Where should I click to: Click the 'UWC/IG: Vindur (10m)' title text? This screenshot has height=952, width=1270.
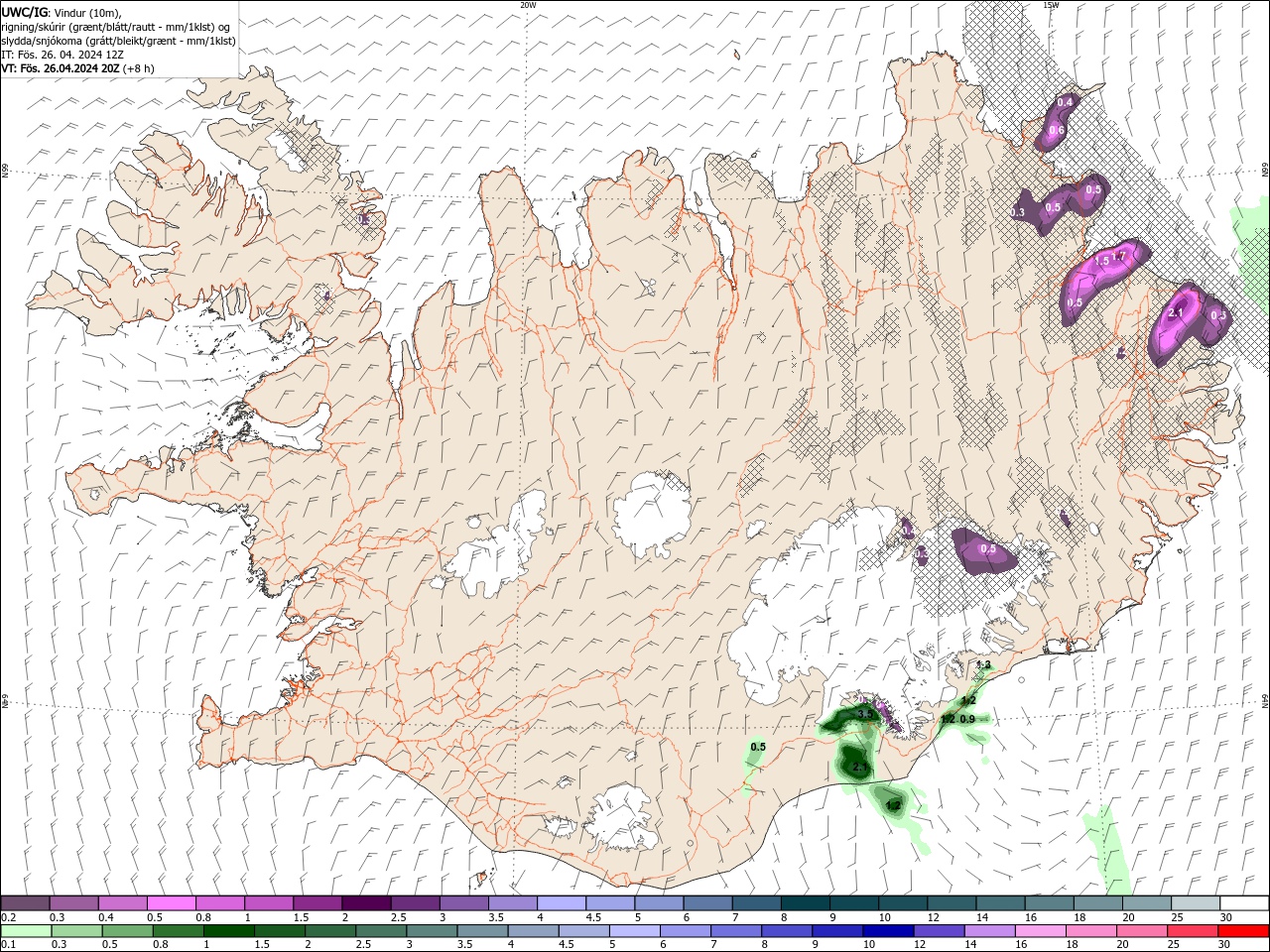[x=61, y=12]
